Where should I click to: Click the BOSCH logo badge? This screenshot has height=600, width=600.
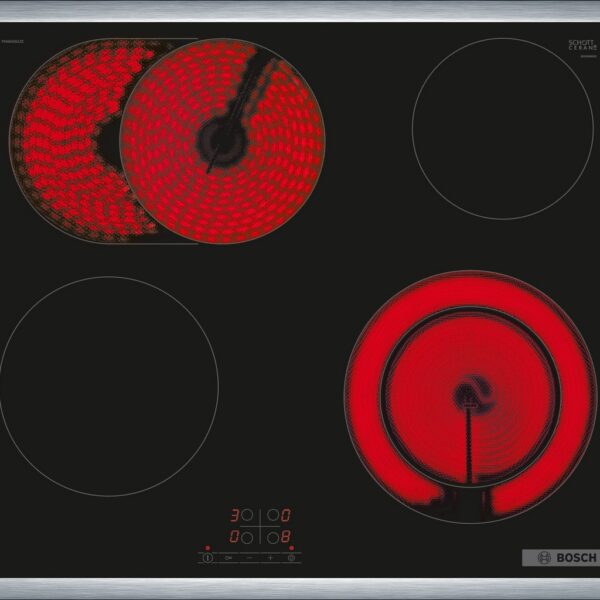(x=559, y=557)
